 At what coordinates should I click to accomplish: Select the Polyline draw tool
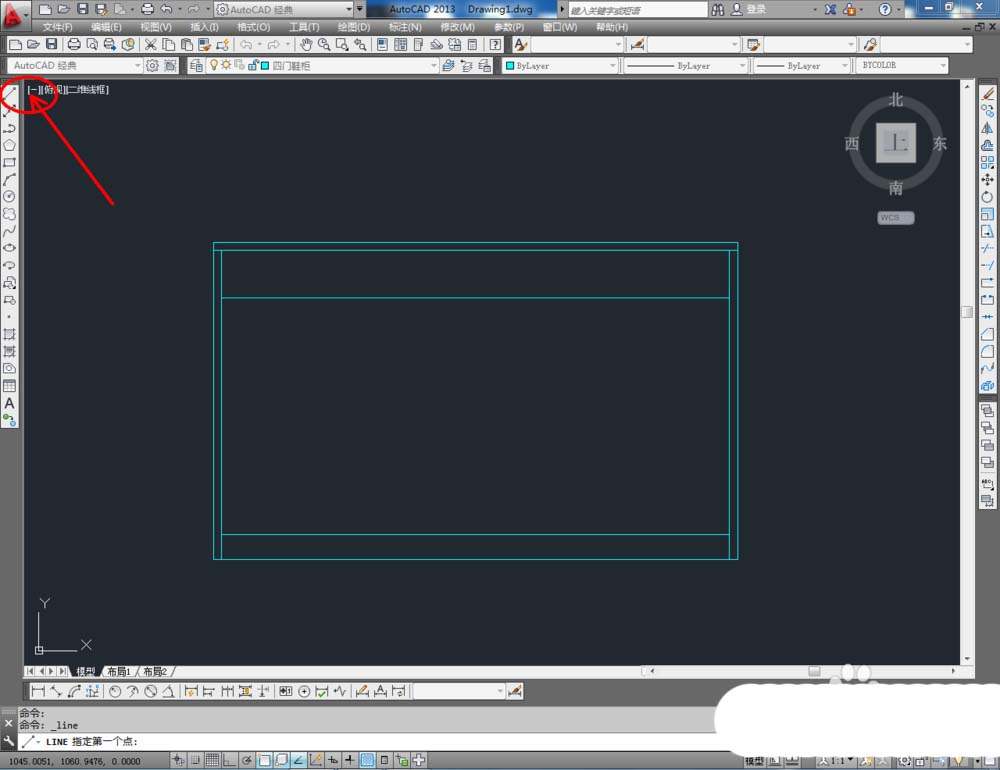[x=9, y=128]
